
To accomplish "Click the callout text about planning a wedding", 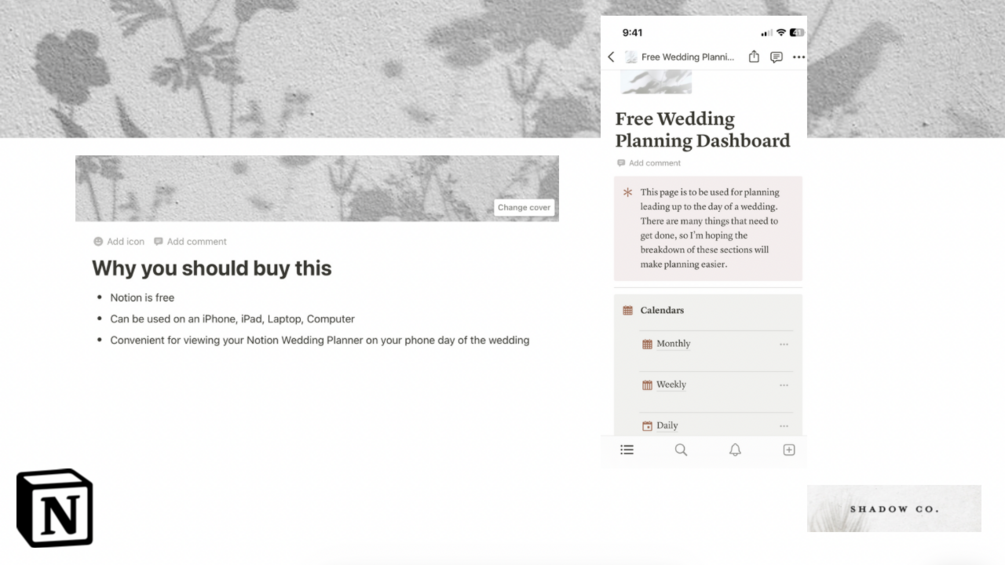I will coord(710,228).
